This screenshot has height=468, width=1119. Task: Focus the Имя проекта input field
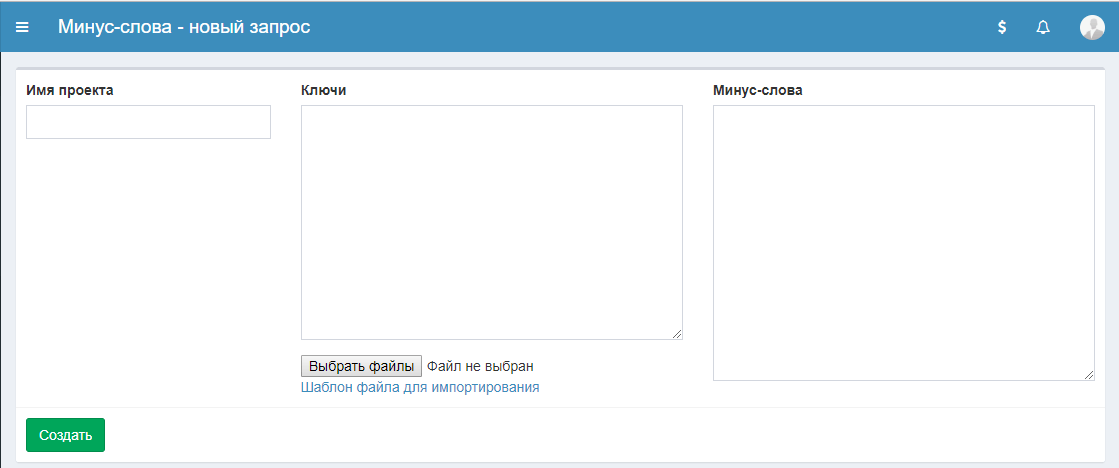[x=148, y=122]
